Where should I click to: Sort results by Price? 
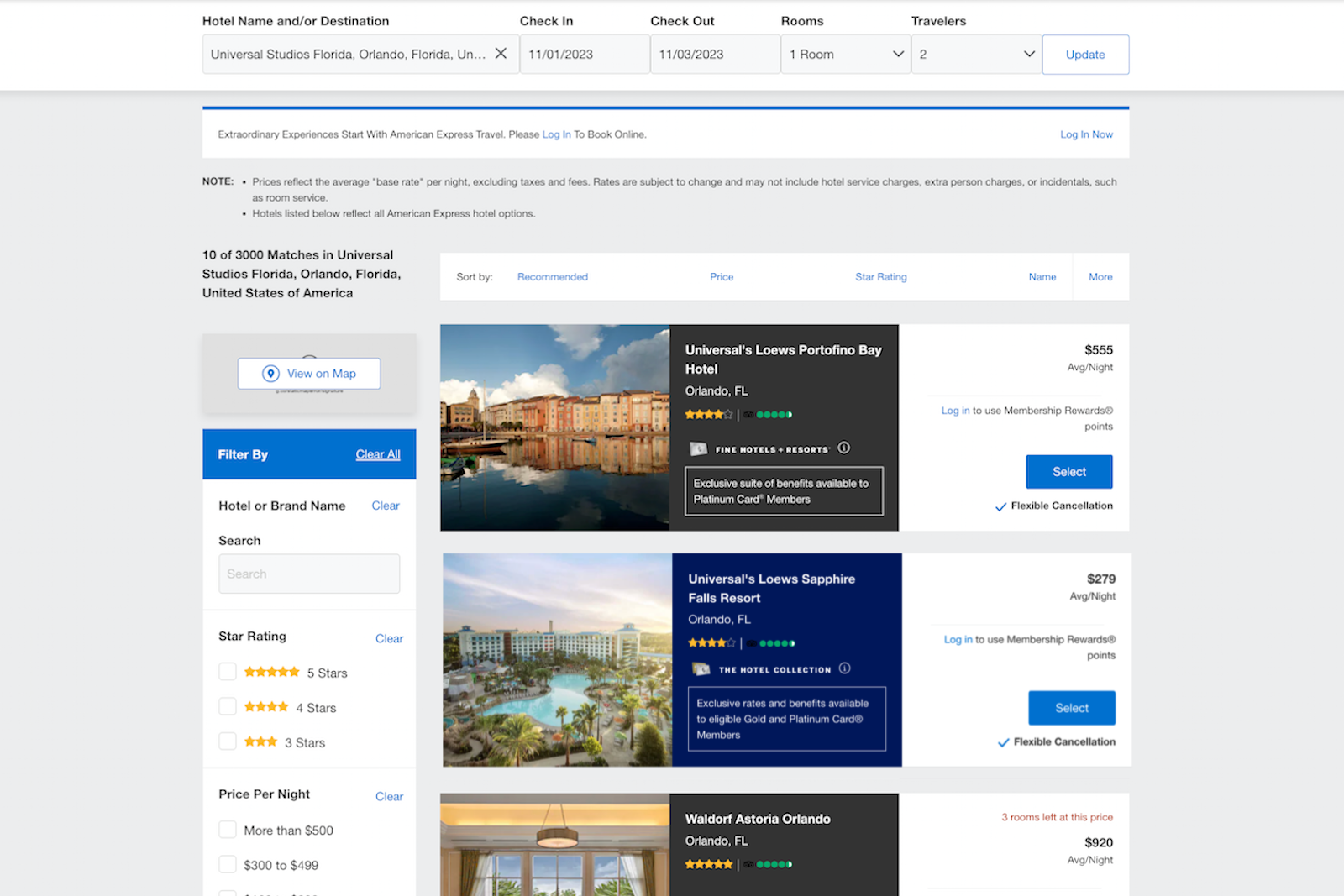[722, 277]
